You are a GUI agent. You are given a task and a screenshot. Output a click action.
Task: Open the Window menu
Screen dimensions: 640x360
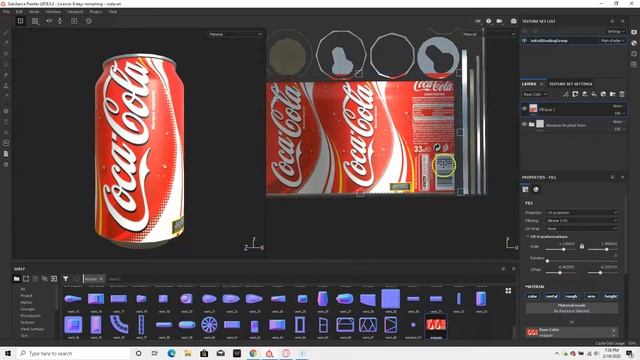pyautogui.click(x=53, y=12)
